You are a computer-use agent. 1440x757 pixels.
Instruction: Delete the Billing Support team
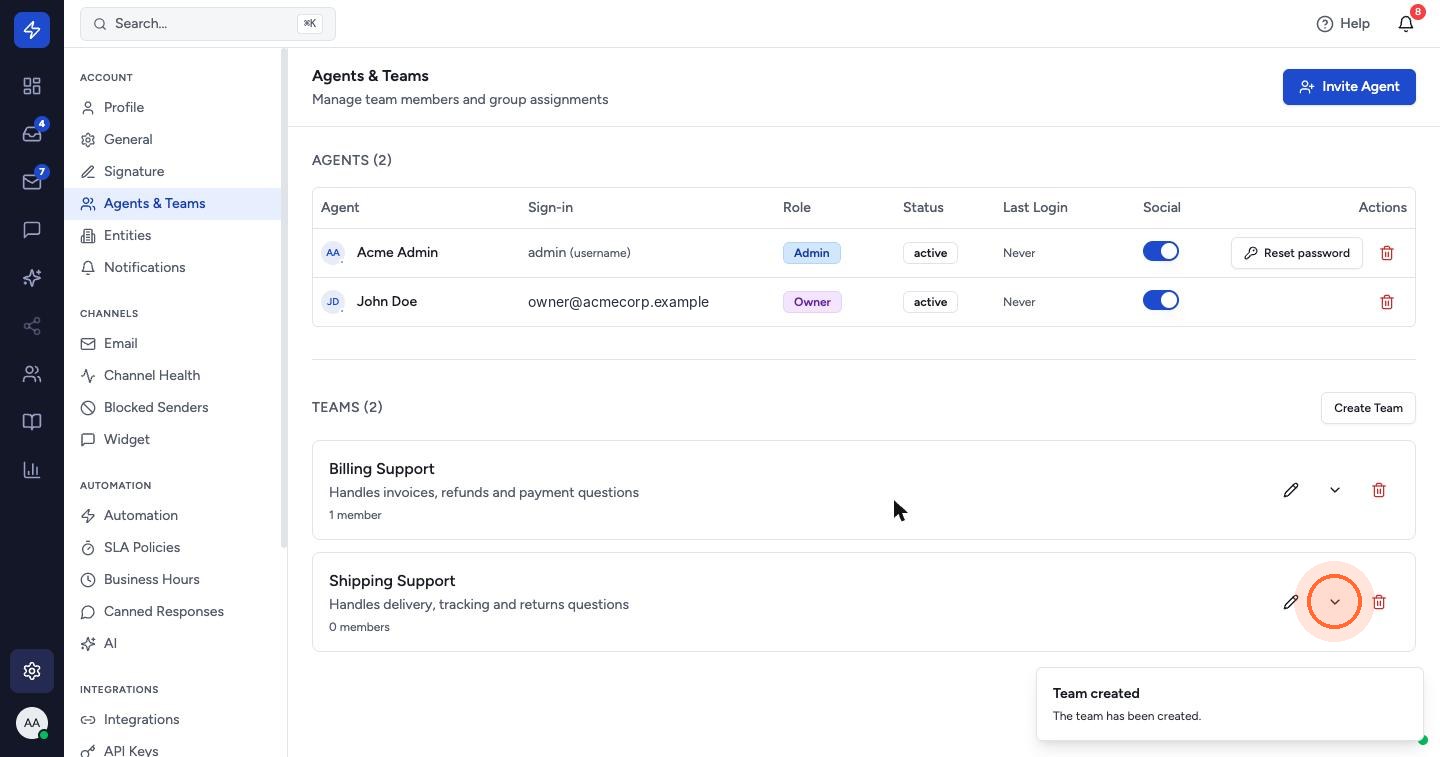click(1379, 490)
